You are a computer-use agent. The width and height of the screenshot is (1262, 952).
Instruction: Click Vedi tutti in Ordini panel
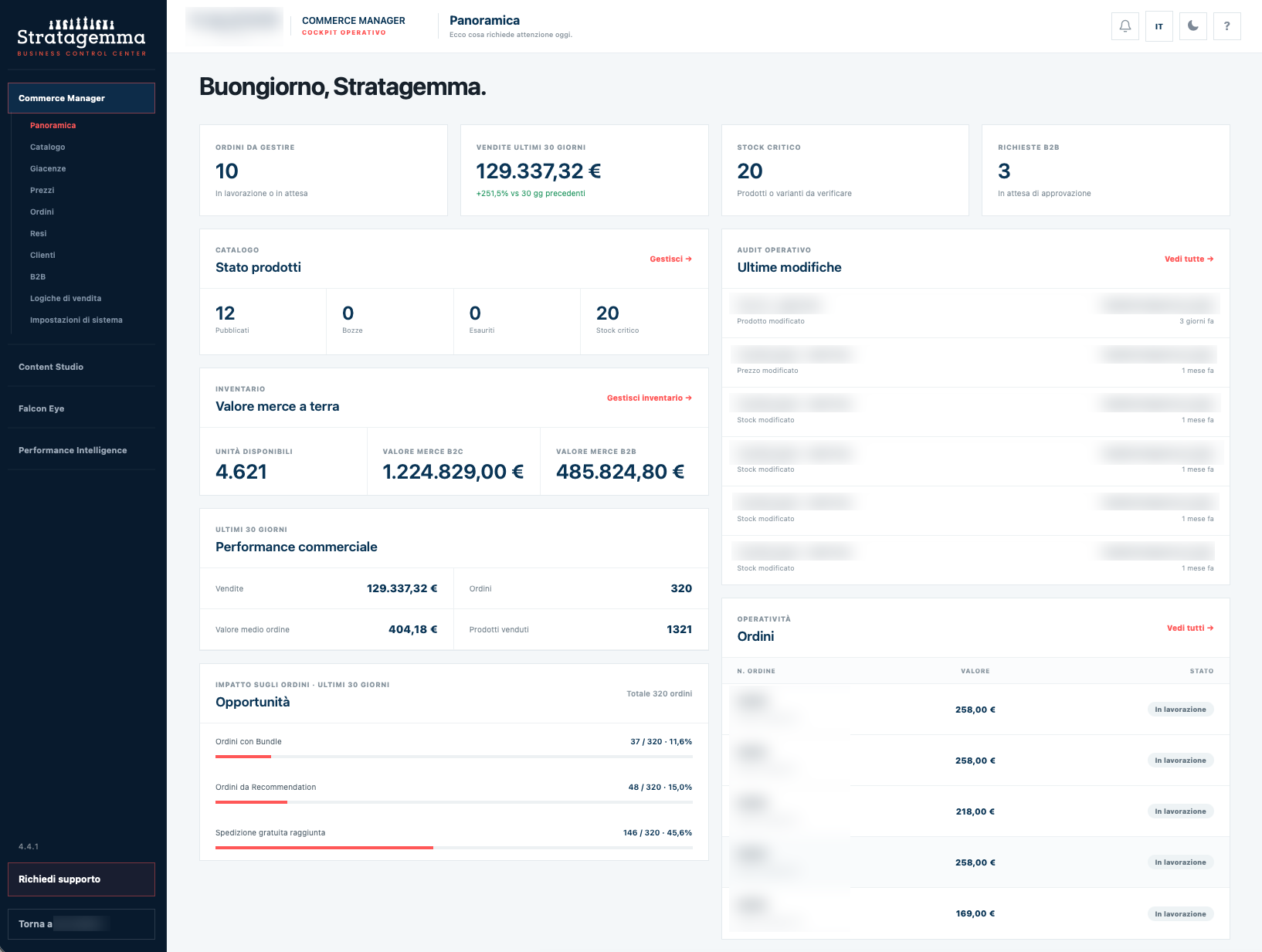click(1190, 628)
